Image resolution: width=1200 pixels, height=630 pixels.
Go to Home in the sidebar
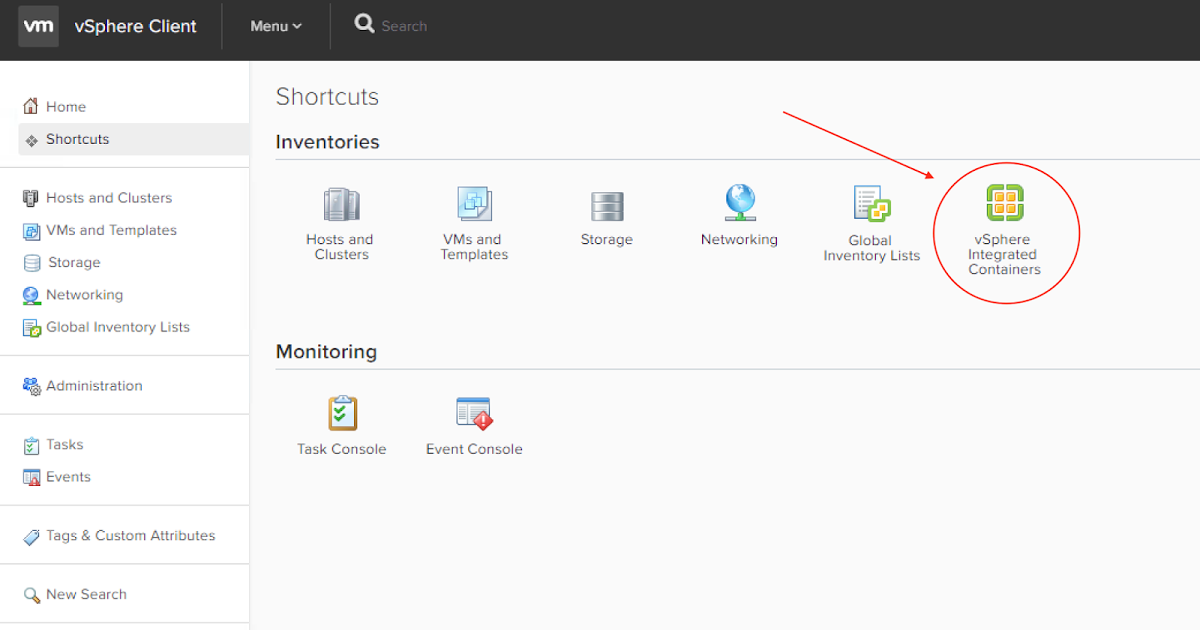pyautogui.click(x=66, y=107)
